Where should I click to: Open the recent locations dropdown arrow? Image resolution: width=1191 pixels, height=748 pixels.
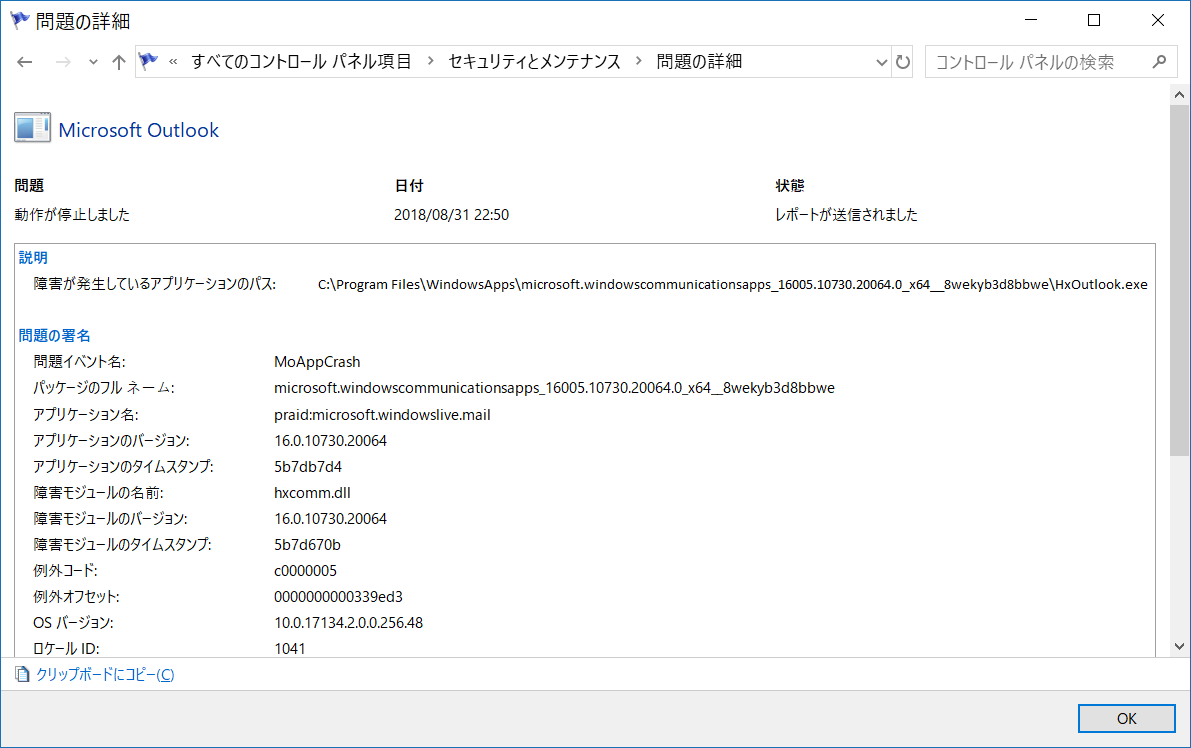click(x=93, y=62)
